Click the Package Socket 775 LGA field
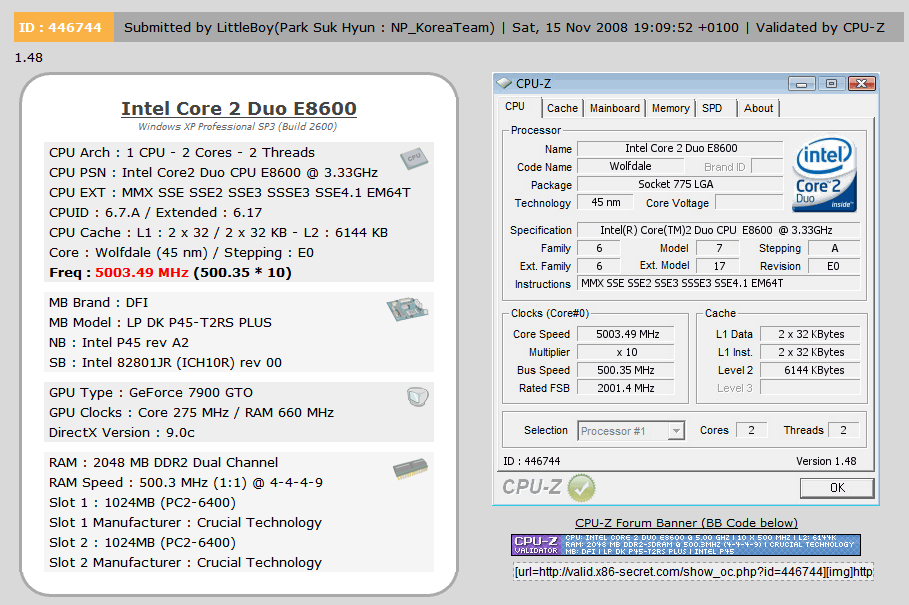909x605 pixels. (681, 184)
